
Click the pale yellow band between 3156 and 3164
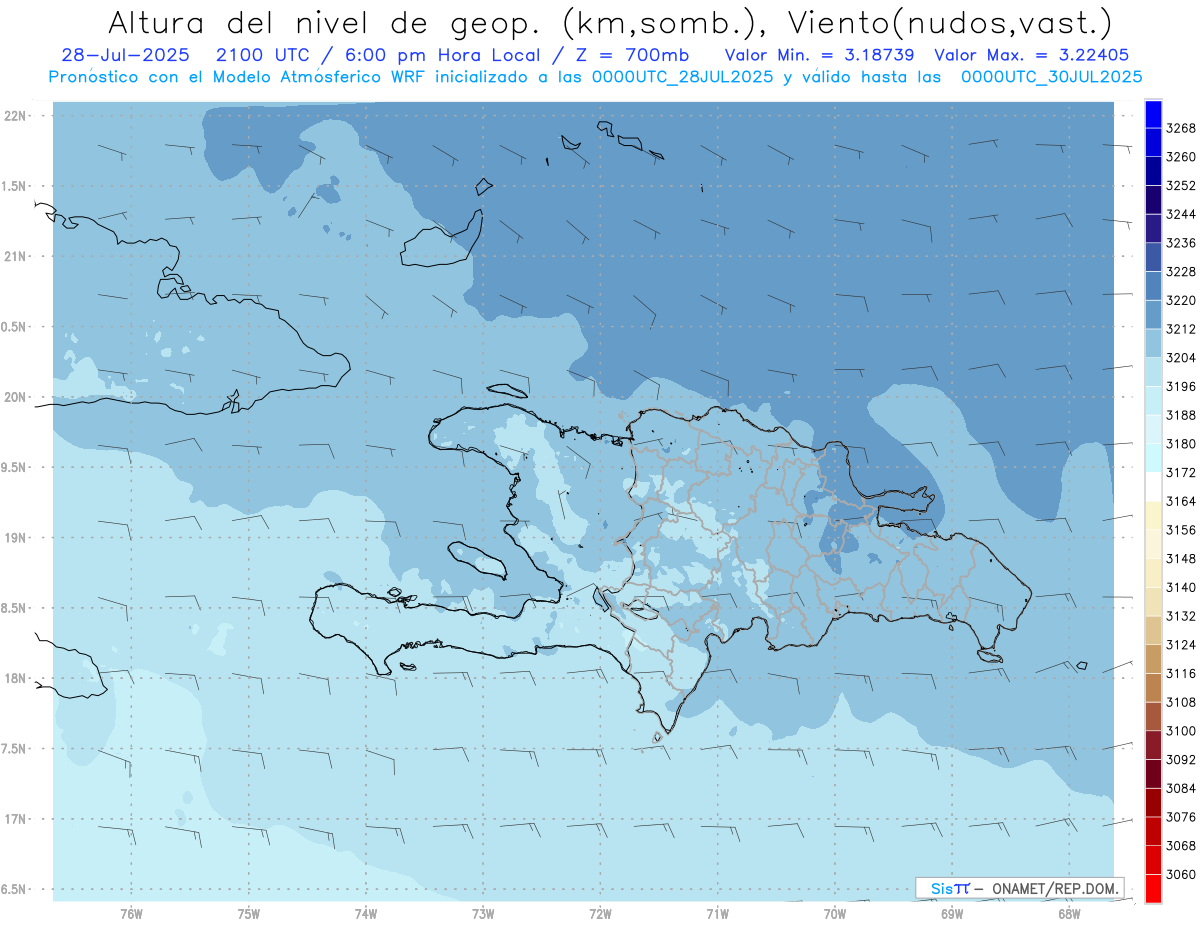1153,515
